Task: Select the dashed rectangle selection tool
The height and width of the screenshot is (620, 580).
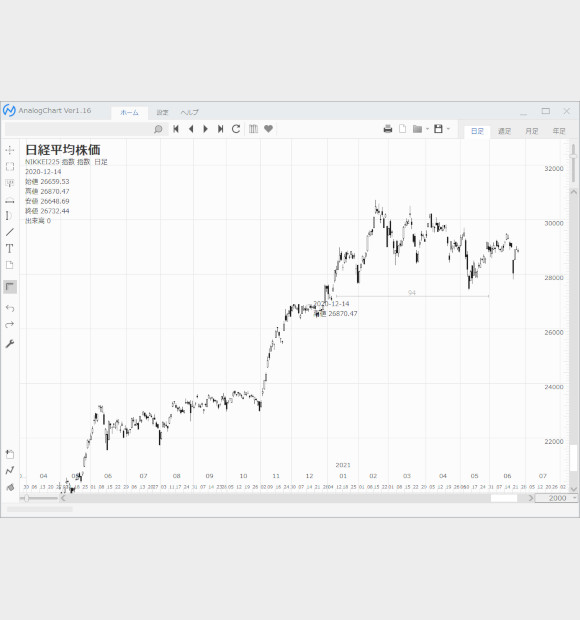Action: pyautogui.click(x=10, y=166)
